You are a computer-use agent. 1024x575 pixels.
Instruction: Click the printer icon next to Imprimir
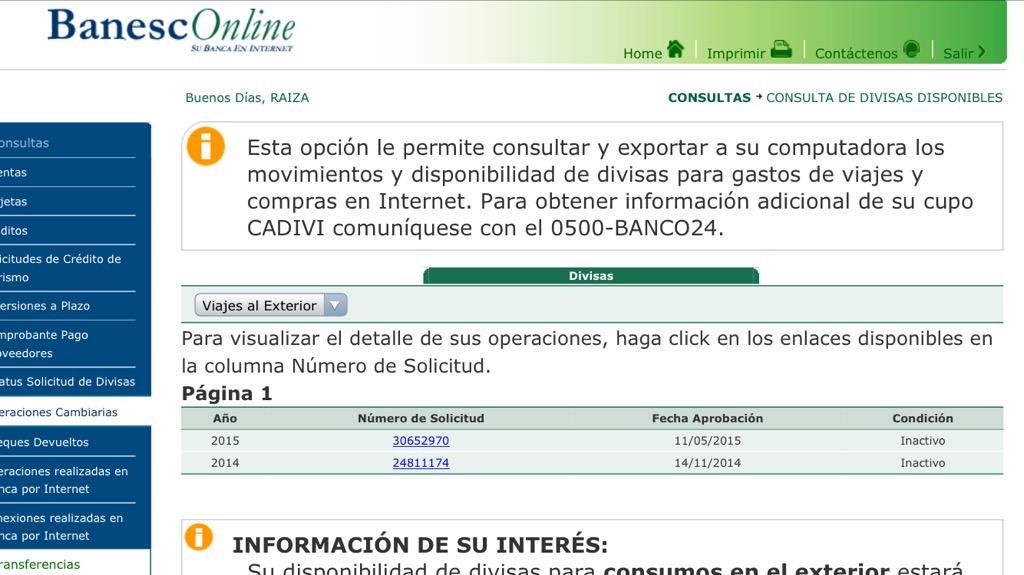[x=781, y=50]
